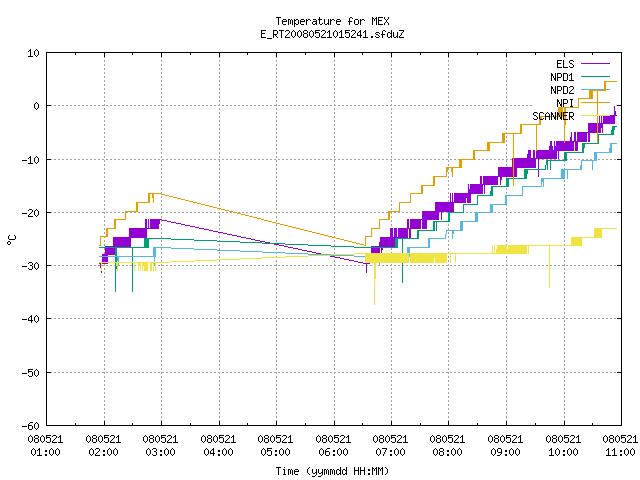
Task: Click the blue NPD2 legend line sample
Action: [x=595, y=89]
